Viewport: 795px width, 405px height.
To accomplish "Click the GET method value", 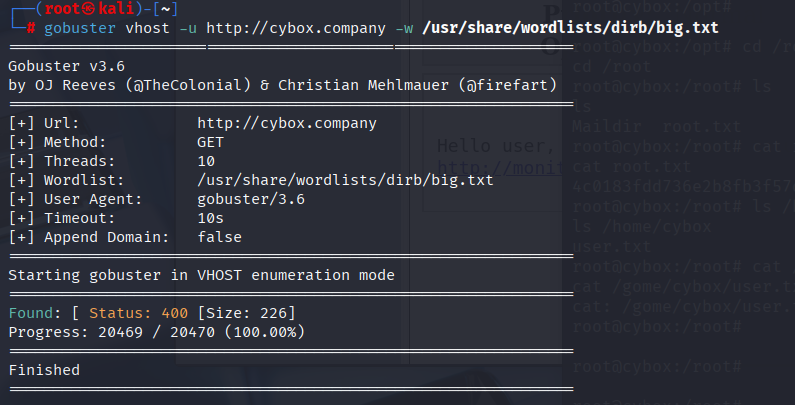I will 210,142.
